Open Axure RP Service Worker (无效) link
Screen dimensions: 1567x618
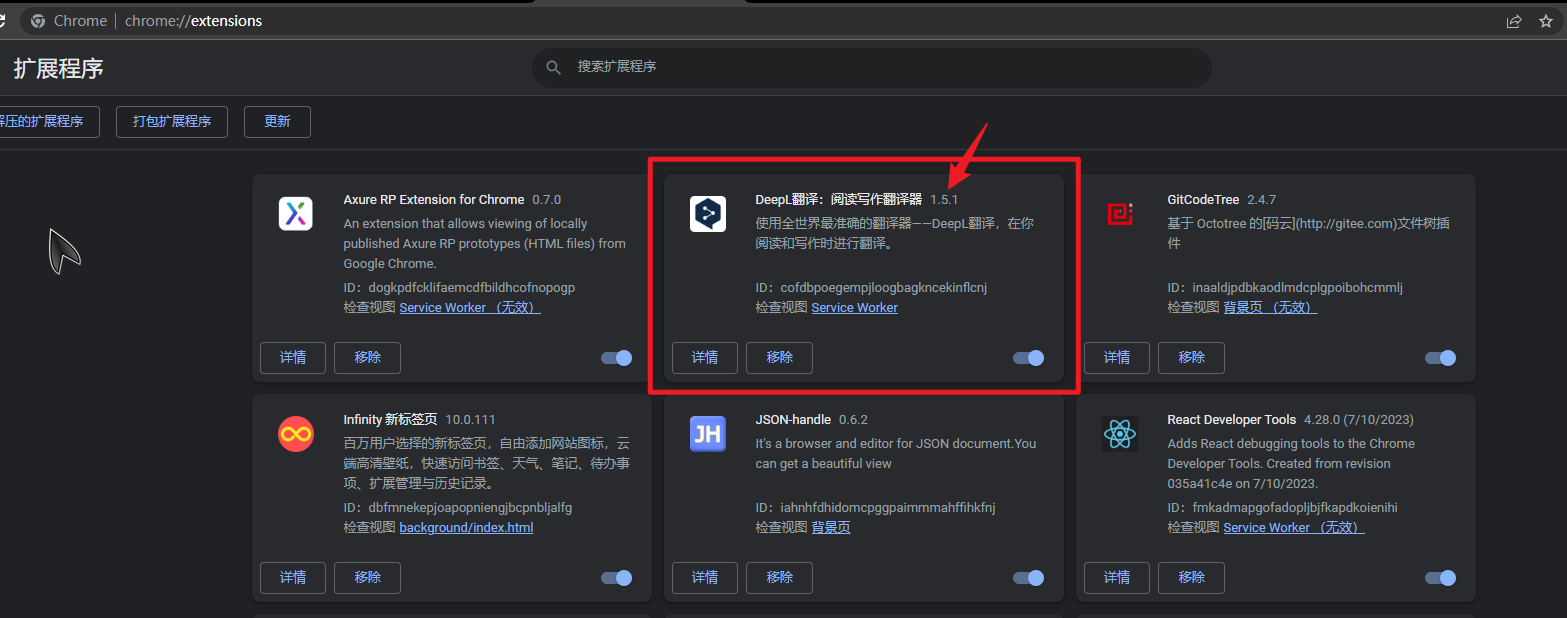point(470,308)
